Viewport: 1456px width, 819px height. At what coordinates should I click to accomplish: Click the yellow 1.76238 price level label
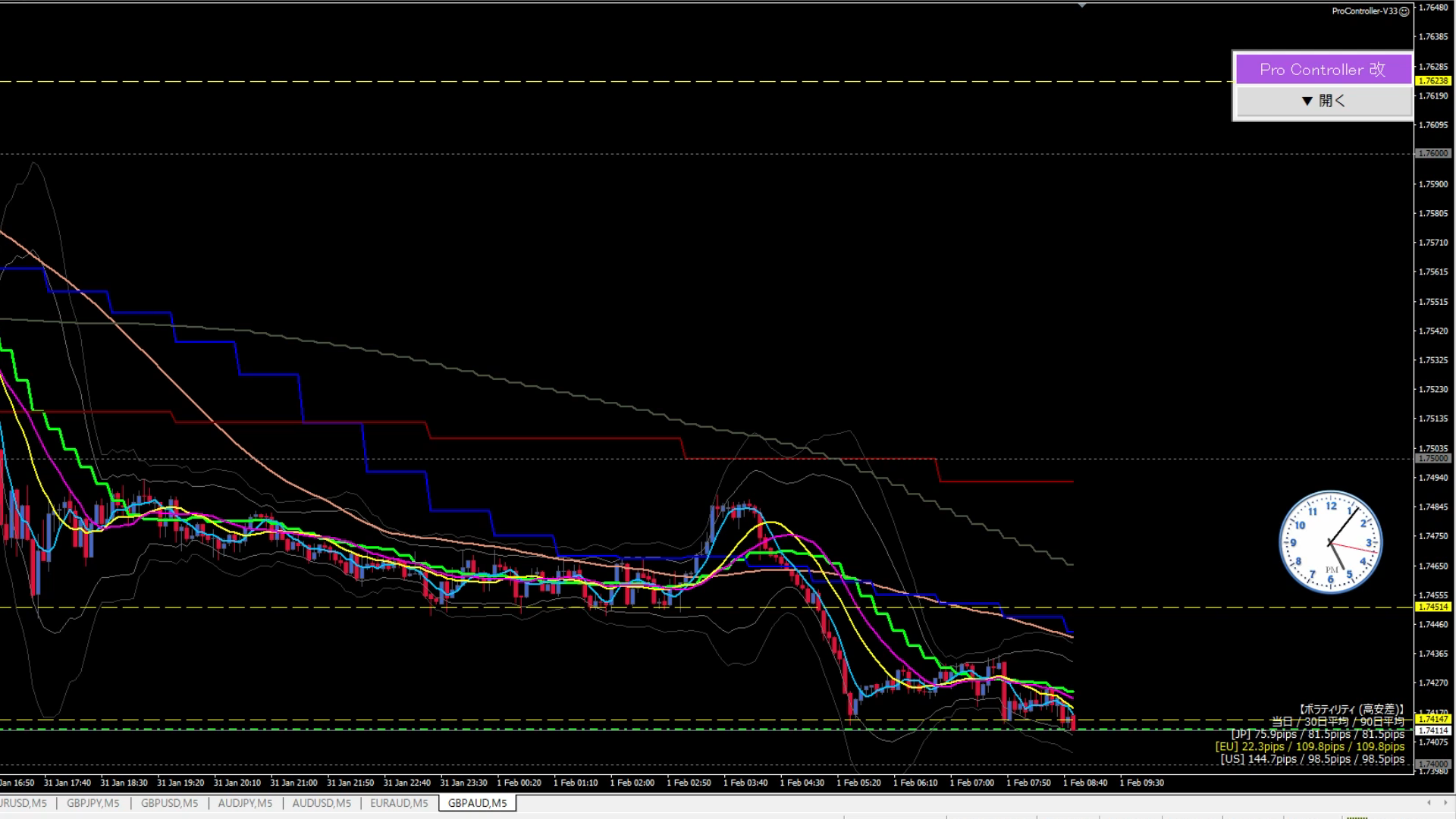pos(1433,81)
